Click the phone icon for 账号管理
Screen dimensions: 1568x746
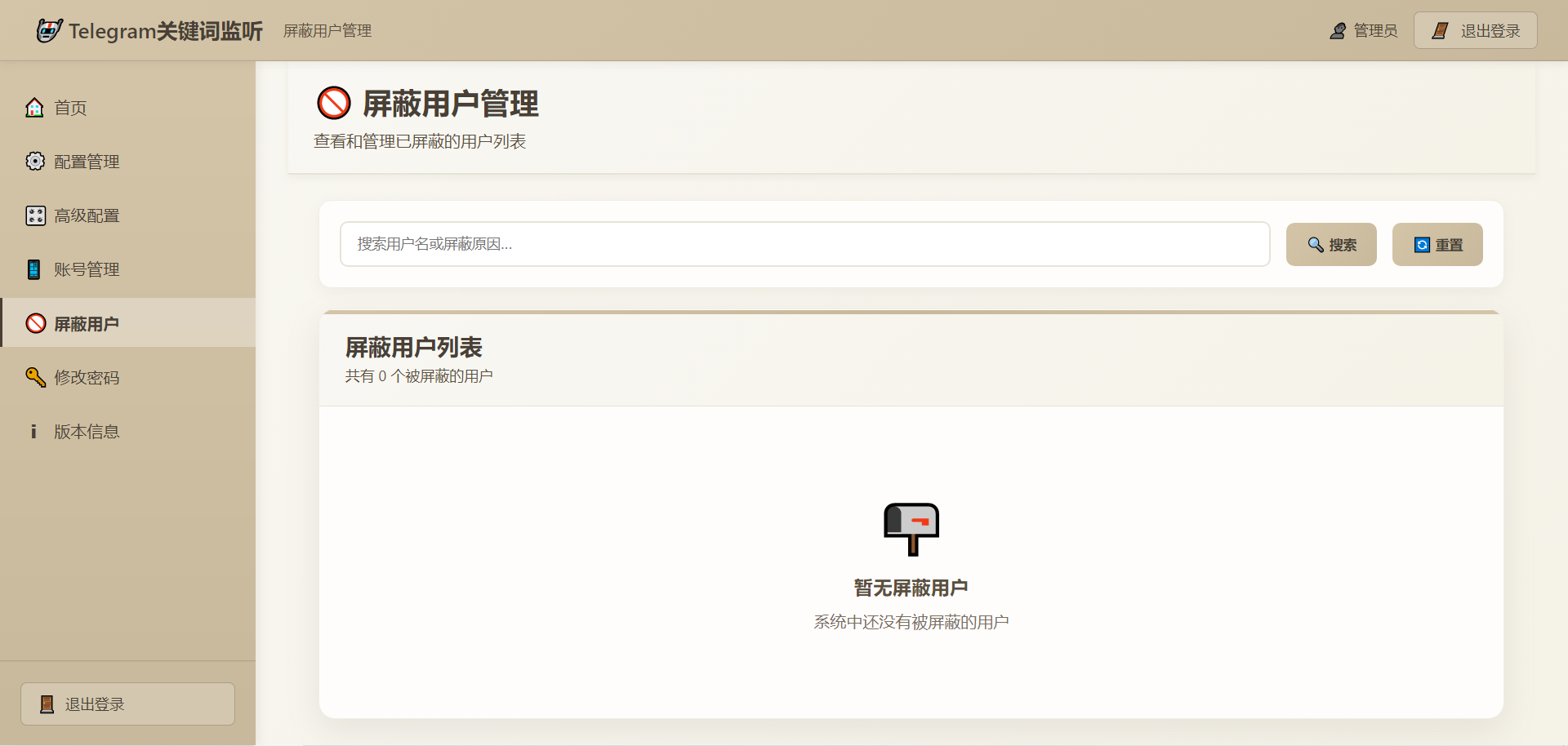[x=34, y=269]
